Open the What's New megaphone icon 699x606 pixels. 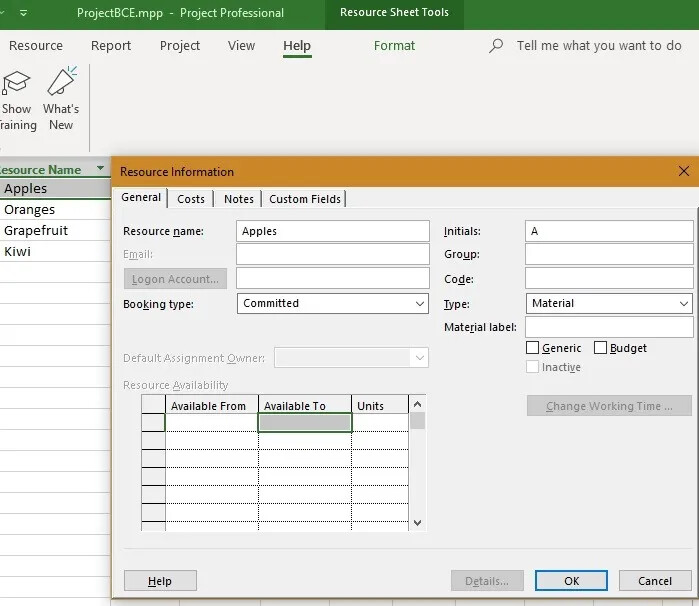pos(62,81)
